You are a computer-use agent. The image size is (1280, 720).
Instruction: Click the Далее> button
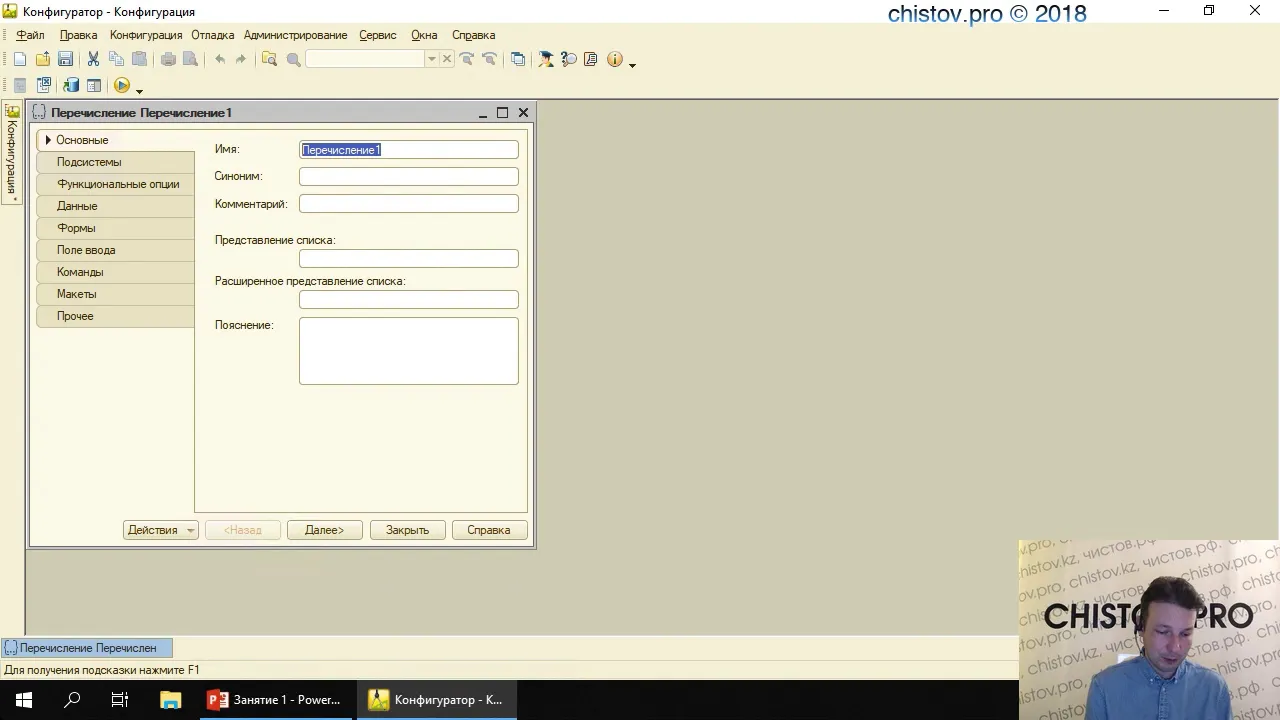(324, 530)
